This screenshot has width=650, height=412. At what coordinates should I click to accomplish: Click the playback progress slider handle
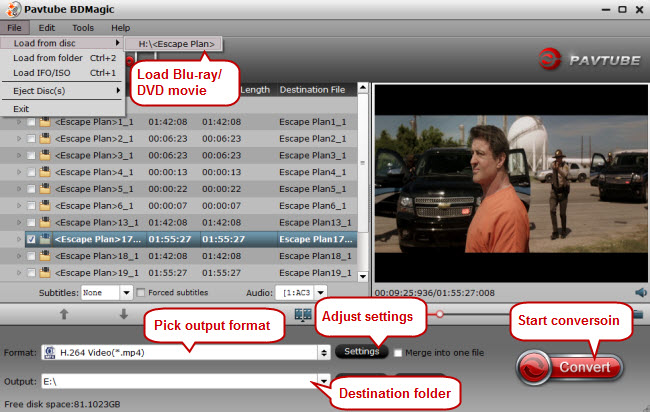(x=440, y=314)
